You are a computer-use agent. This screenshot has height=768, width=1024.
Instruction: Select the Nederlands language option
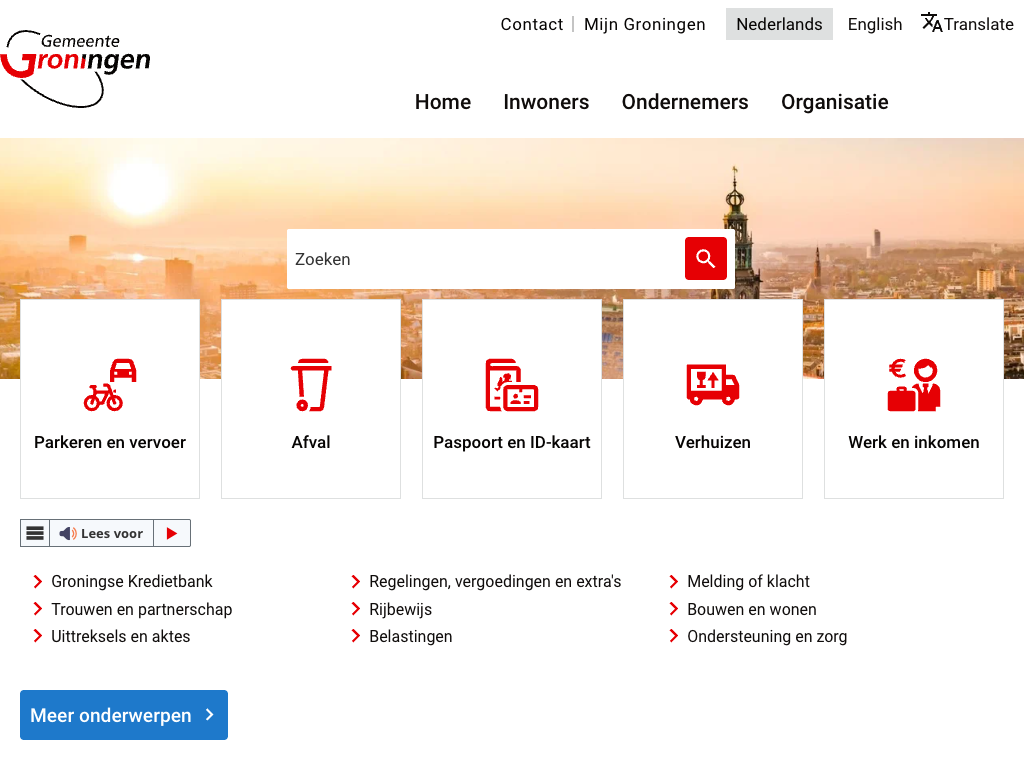click(x=779, y=24)
